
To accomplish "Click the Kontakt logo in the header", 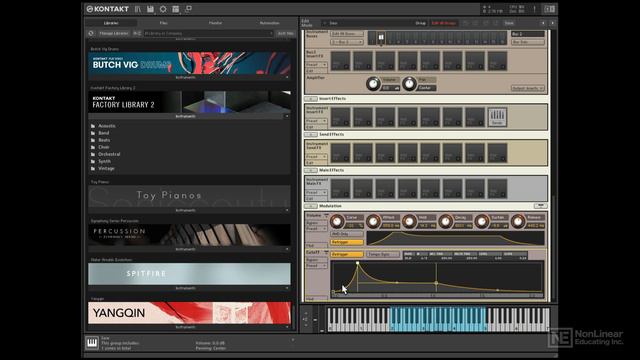I will [108, 9].
